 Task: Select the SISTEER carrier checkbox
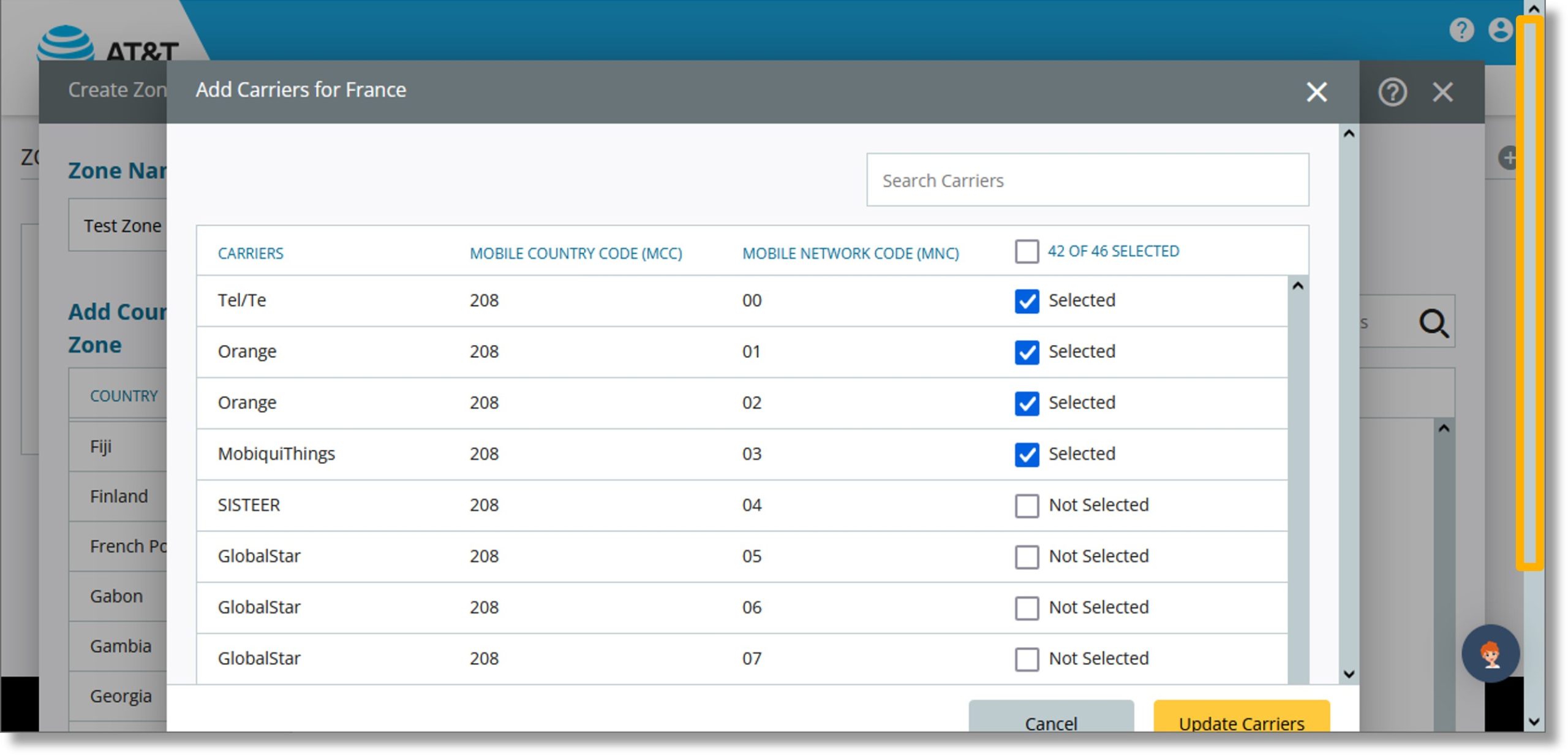[1027, 506]
